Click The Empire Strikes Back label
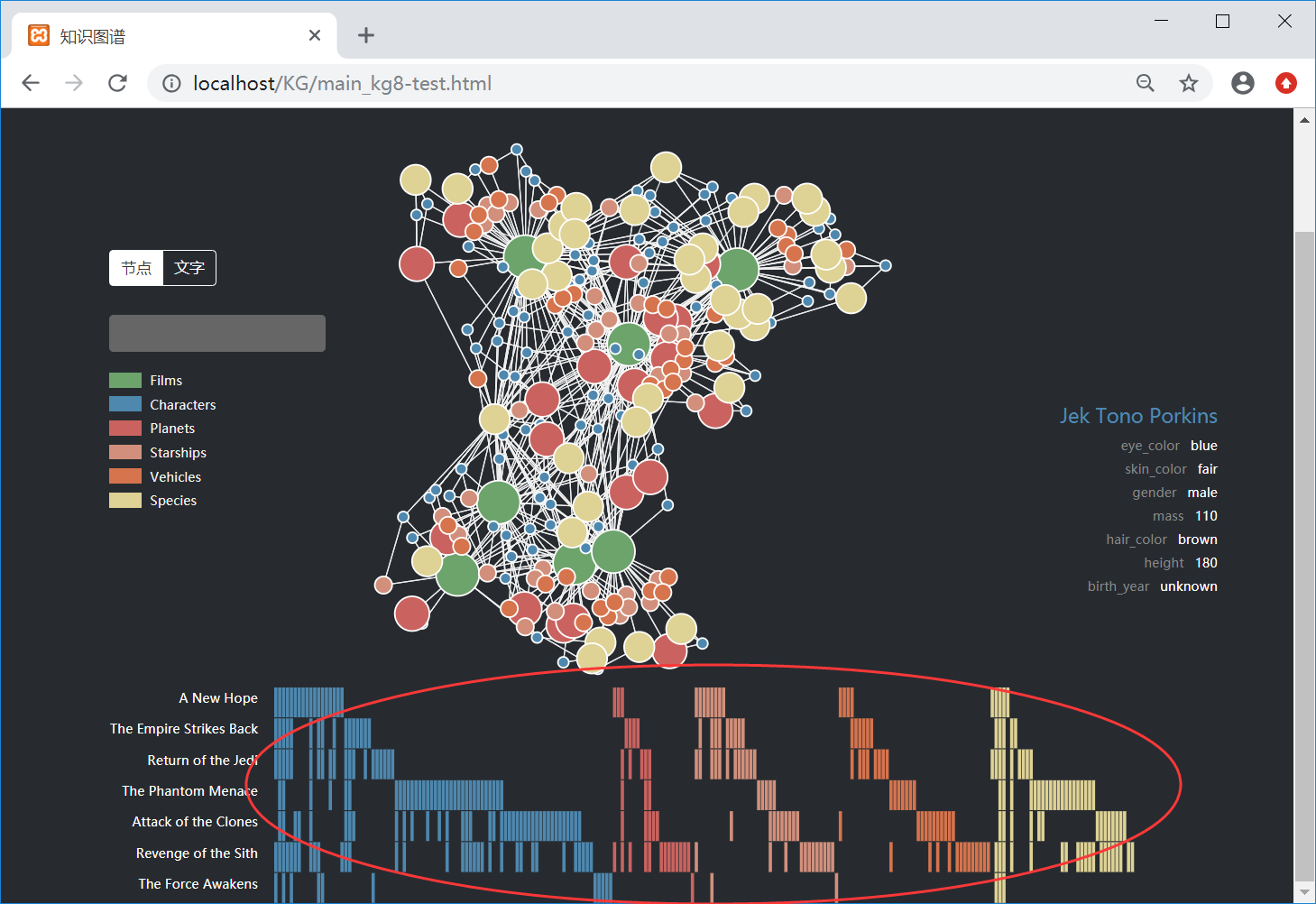Image resolution: width=1316 pixels, height=904 pixels. 184,729
